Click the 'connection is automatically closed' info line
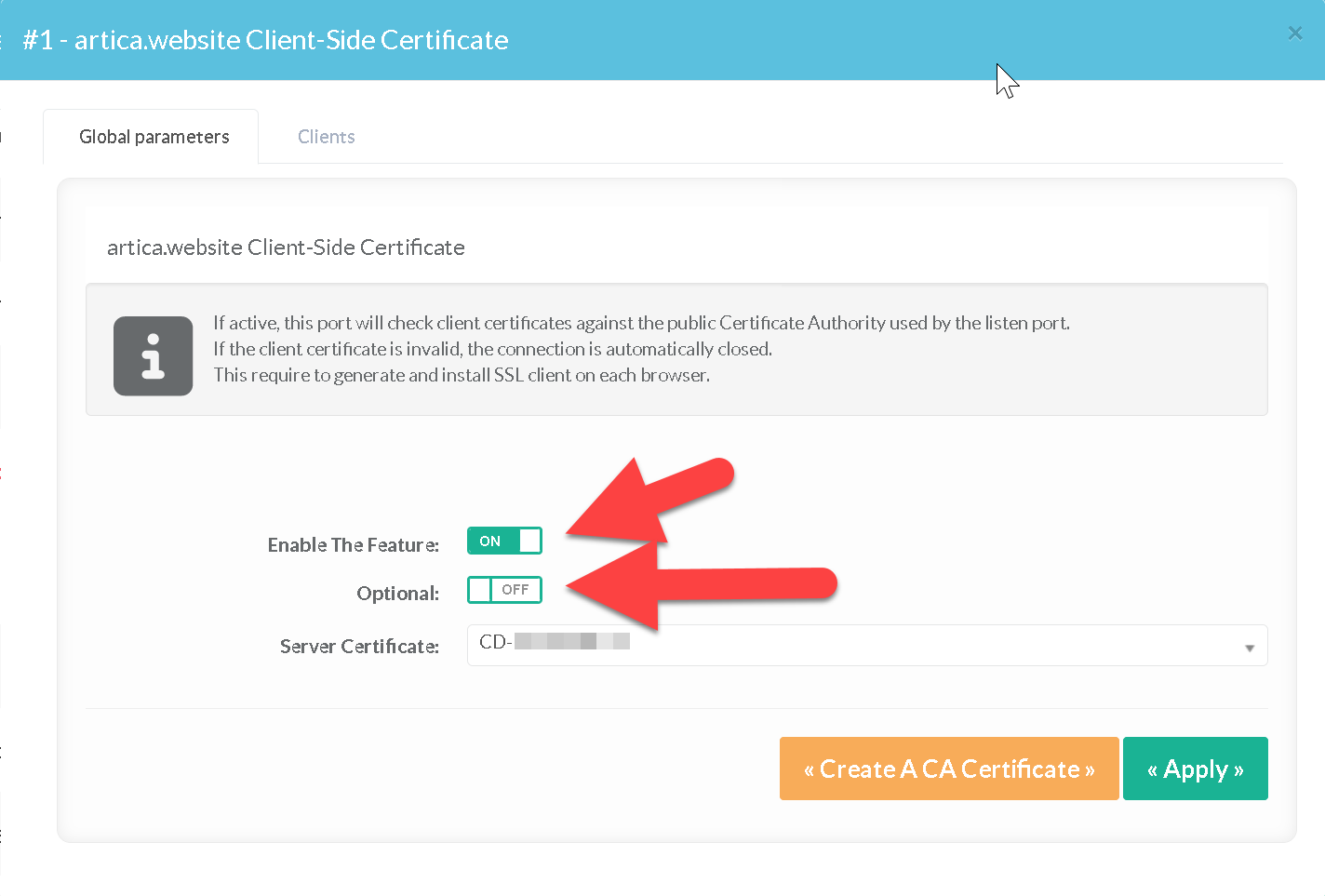 click(x=492, y=349)
